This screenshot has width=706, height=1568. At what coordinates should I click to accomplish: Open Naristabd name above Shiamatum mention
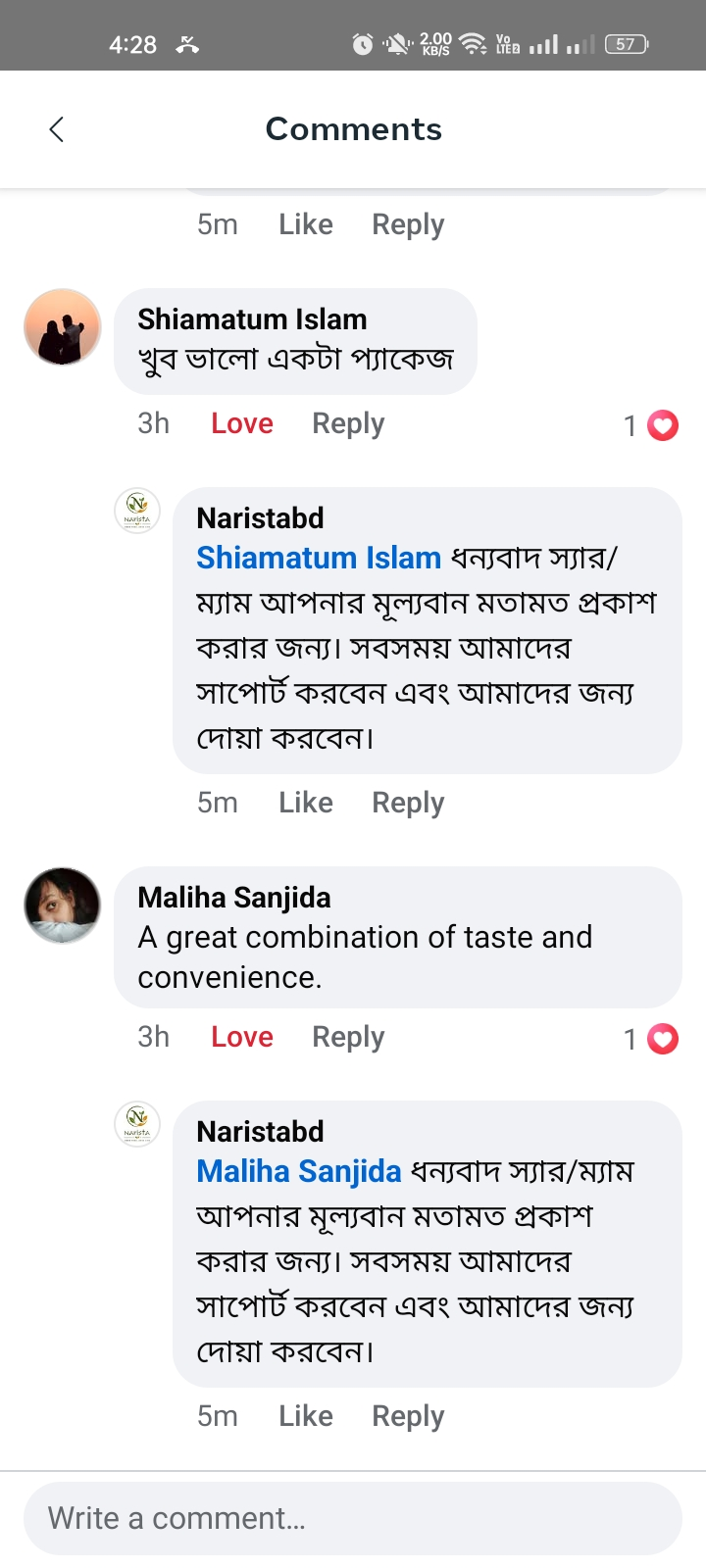tap(260, 517)
